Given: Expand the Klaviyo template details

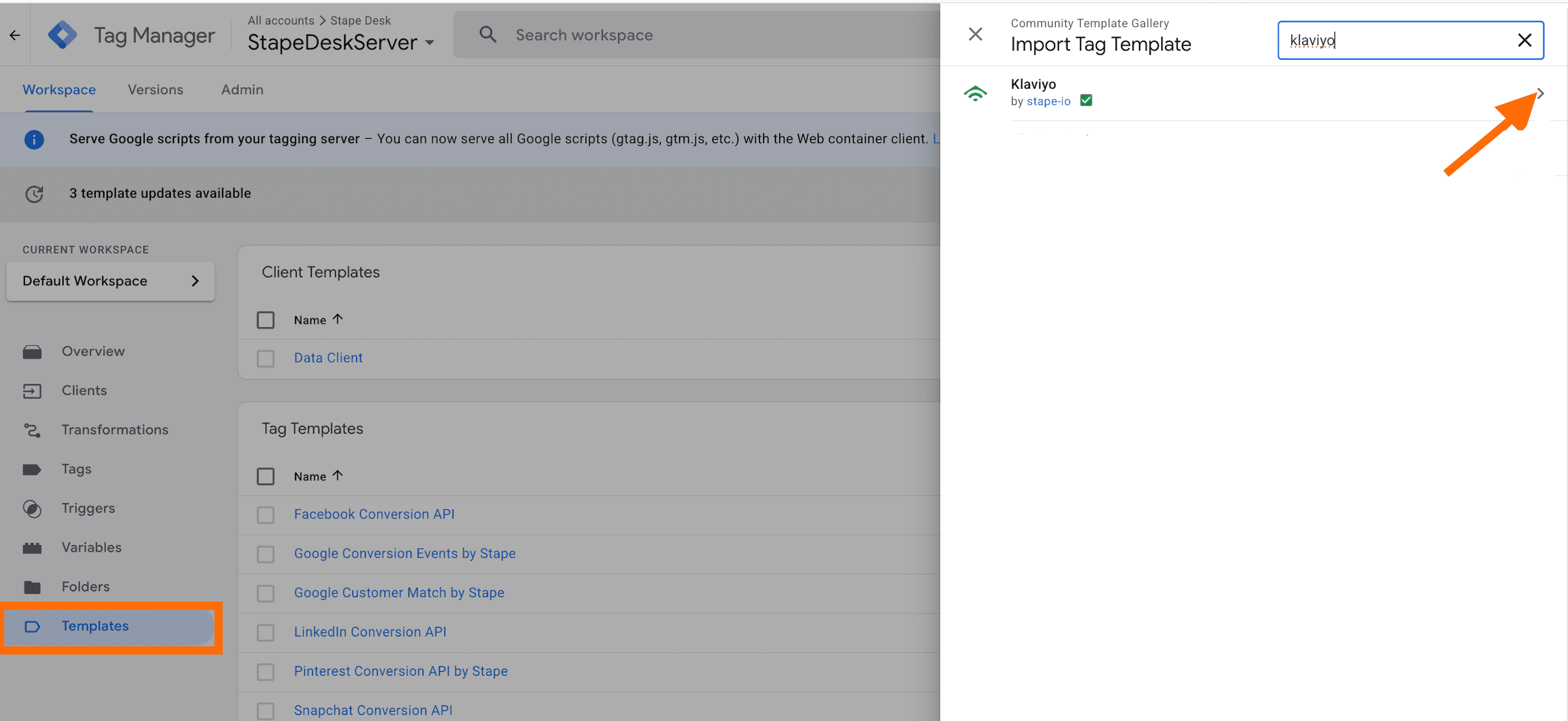Looking at the screenshot, I should (x=1541, y=93).
